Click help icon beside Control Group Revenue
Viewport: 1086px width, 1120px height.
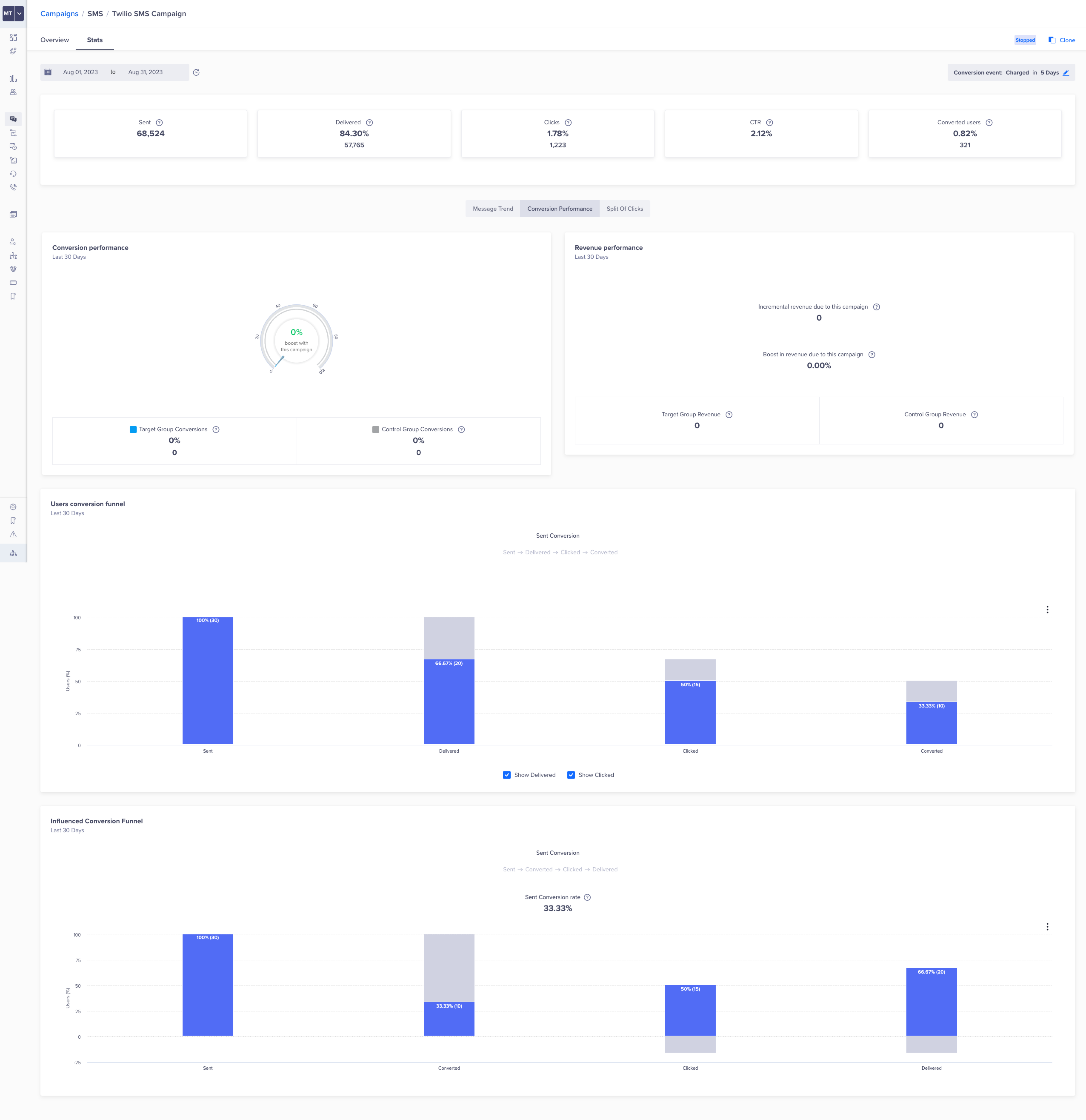tap(975, 415)
